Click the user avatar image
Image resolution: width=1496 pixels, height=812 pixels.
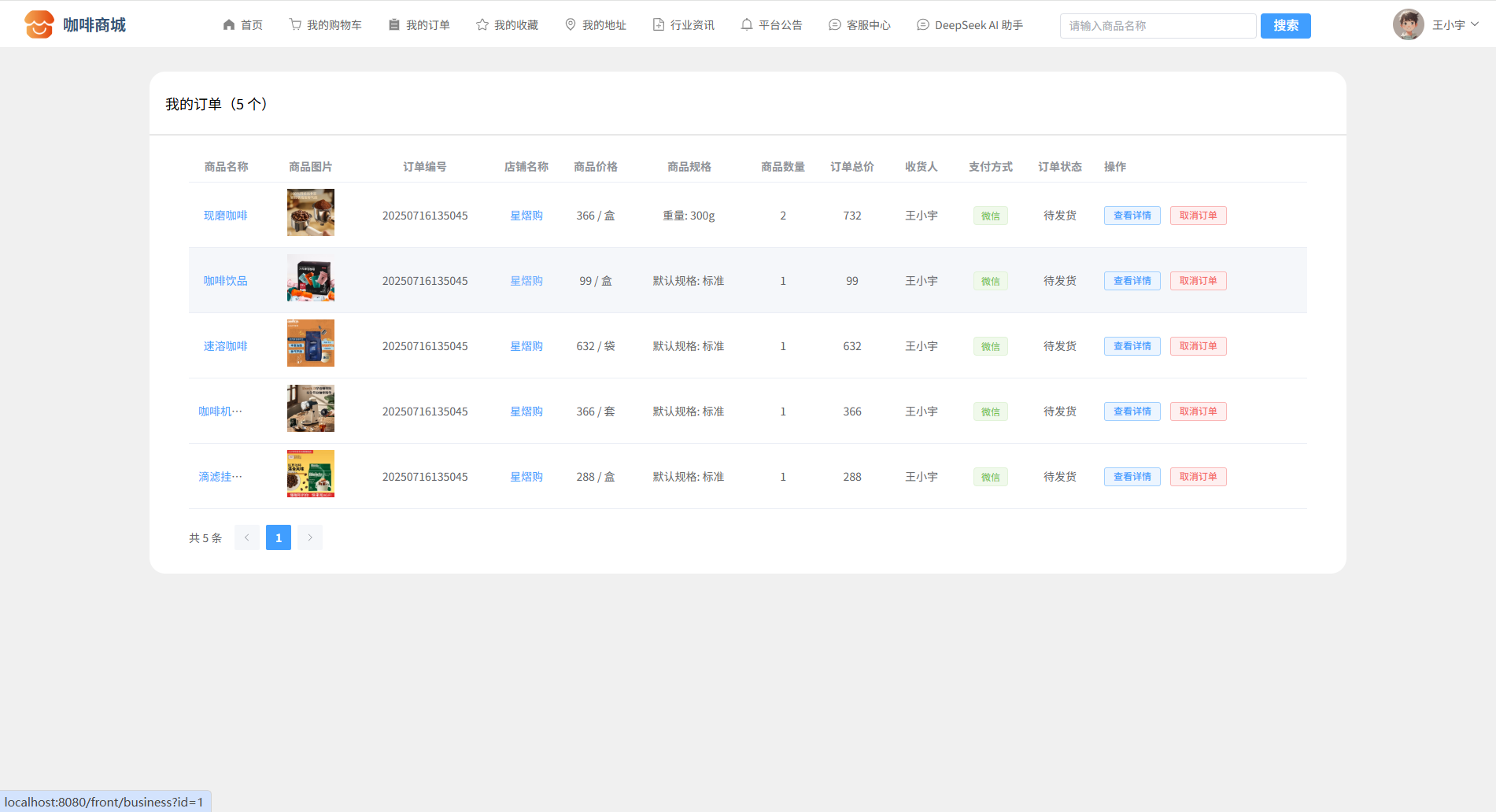point(1408,24)
